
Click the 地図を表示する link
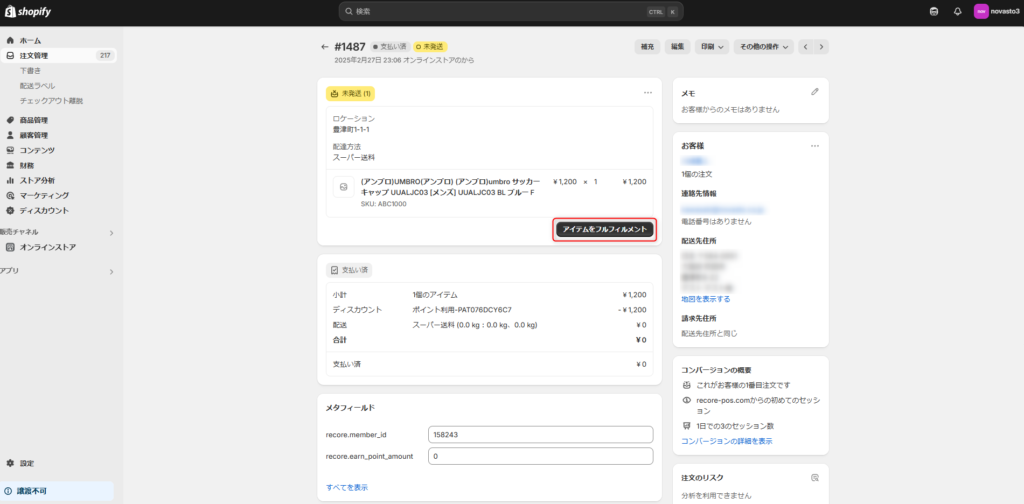(x=705, y=299)
